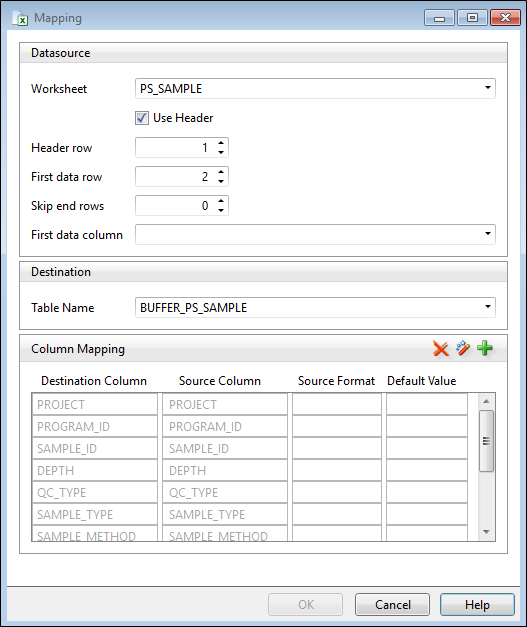The width and height of the screenshot is (527, 627).
Task: Expand the First data column dropdown
Action: (x=315, y=234)
